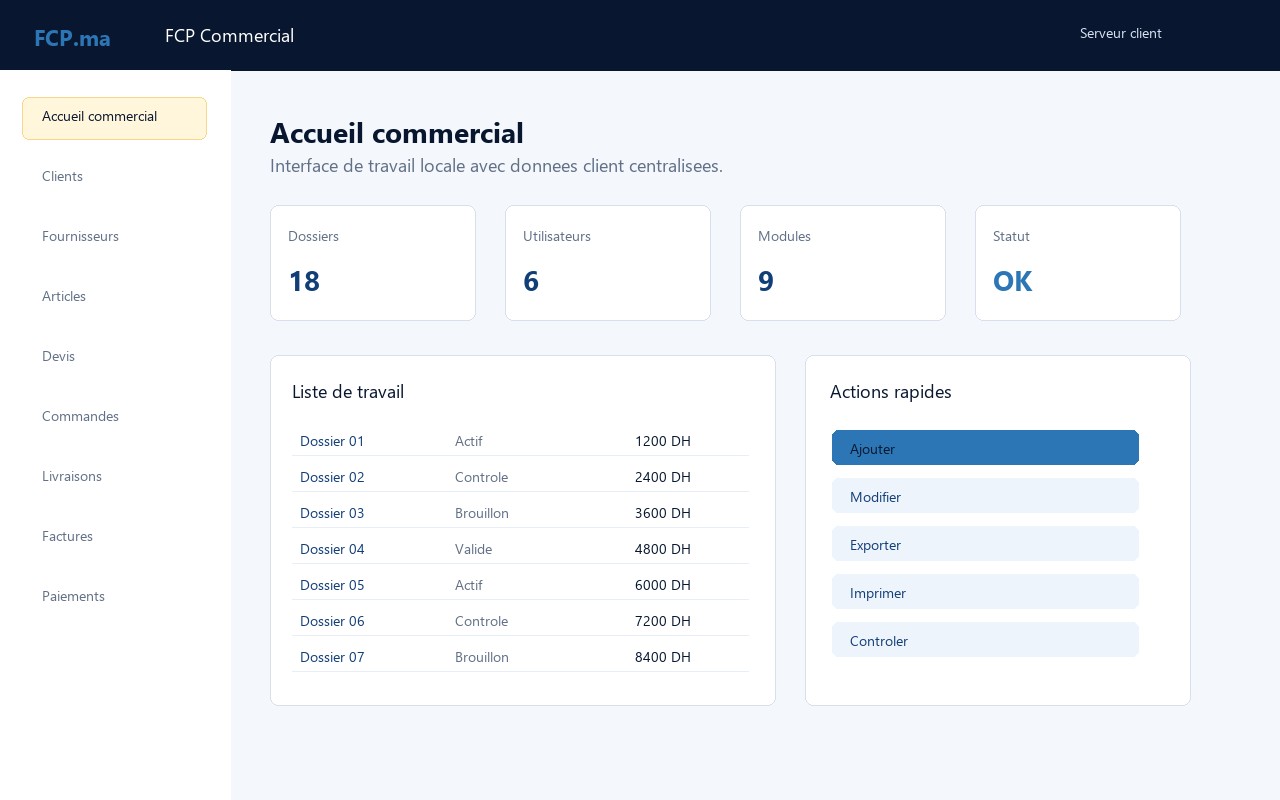The width and height of the screenshot is (1280, 800).
Task: Open the Dossier 04 row
Action: [520, 549]
